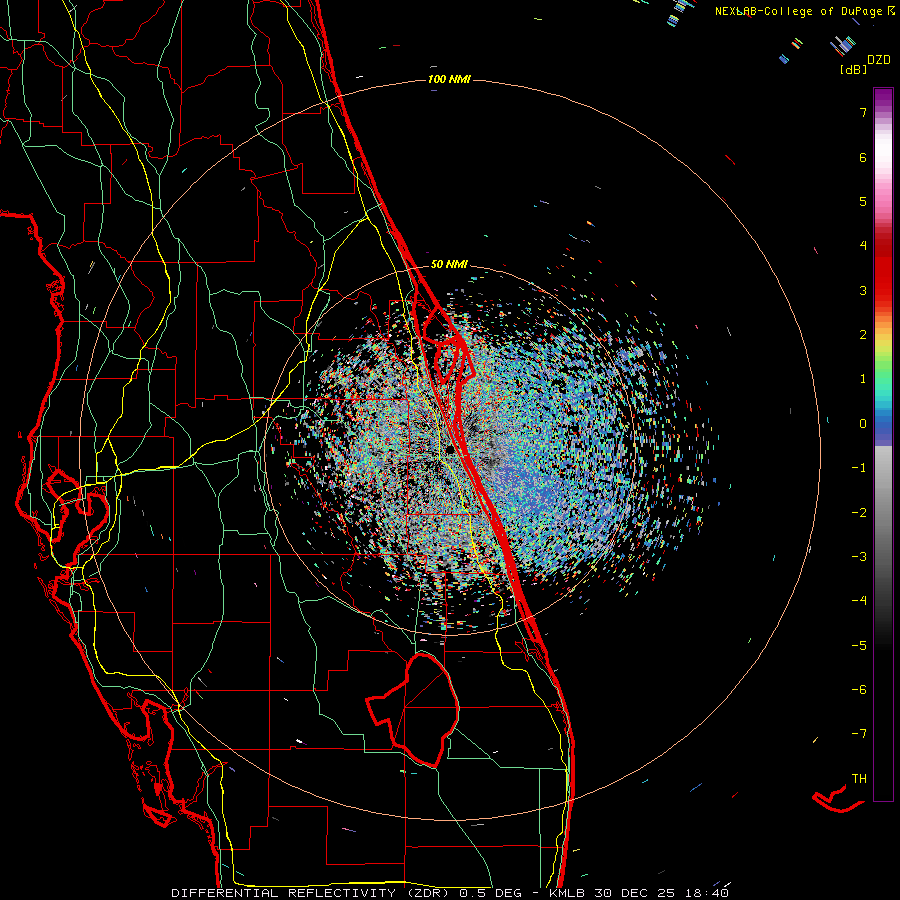The width and height of the screenshot is (900, 900).
Task: Click the 2 dB value on scale
Action: (x=863, y=335)
